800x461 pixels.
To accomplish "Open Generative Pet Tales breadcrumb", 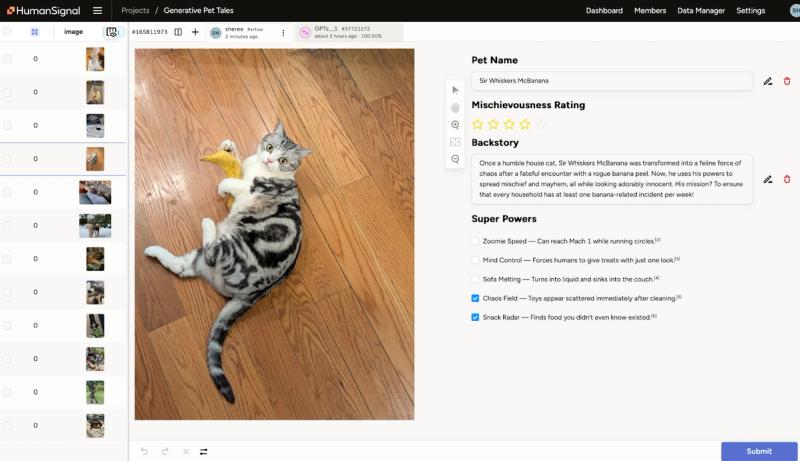I will pos(198,10).
